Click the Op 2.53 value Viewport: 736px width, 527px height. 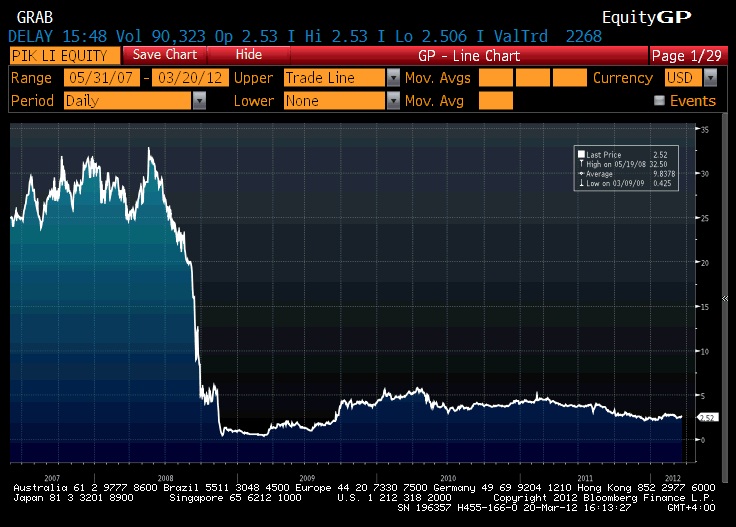pos(246,36)
